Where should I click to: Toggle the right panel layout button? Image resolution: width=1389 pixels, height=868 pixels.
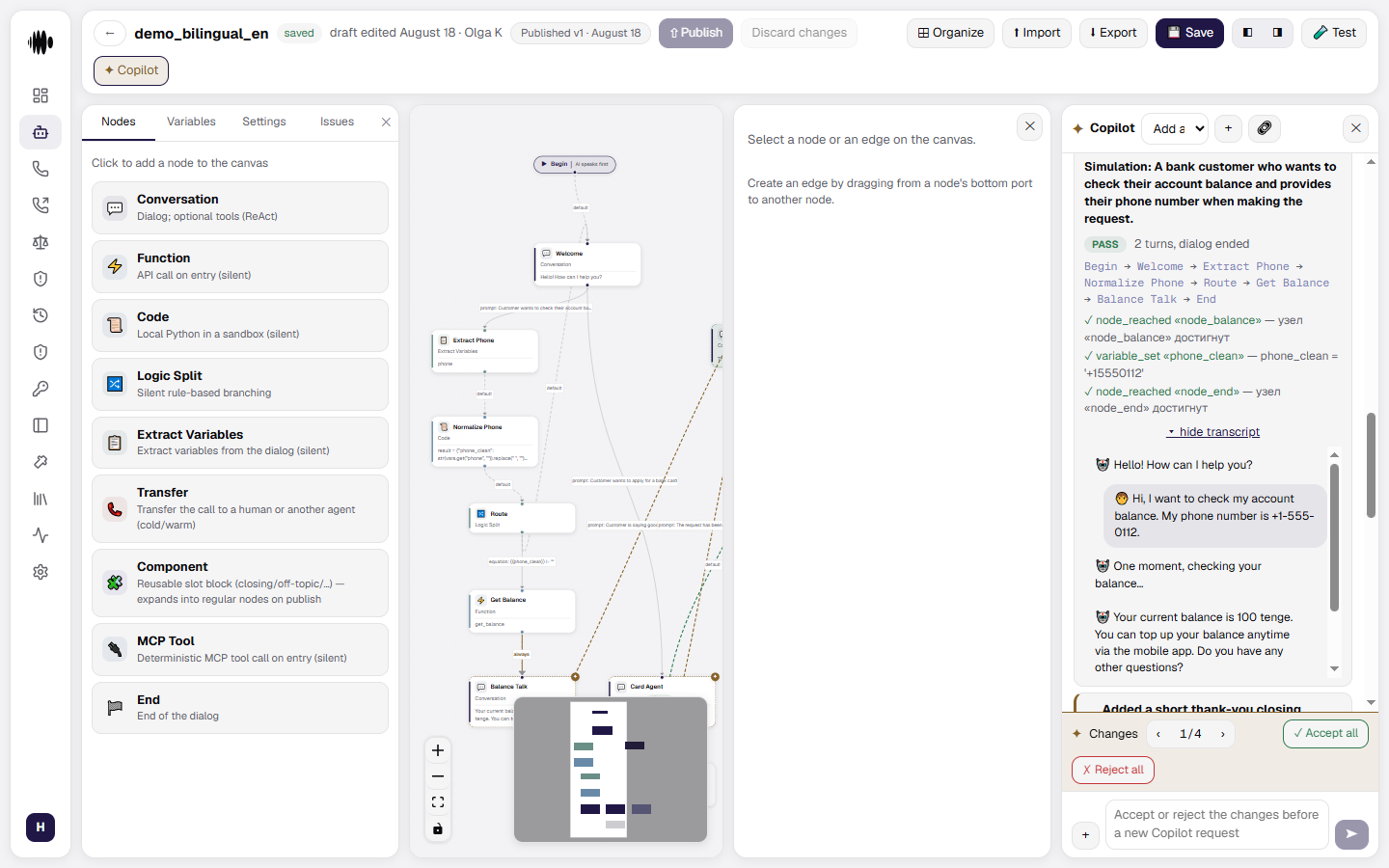pos(1278,33)
